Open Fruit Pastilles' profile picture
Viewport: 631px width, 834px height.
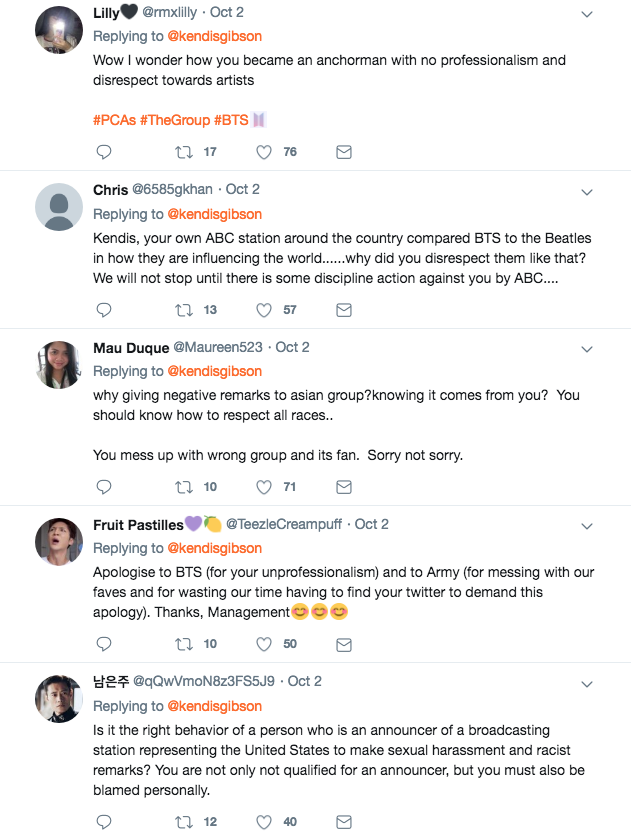pyautogui.click(x=59, y=541)
